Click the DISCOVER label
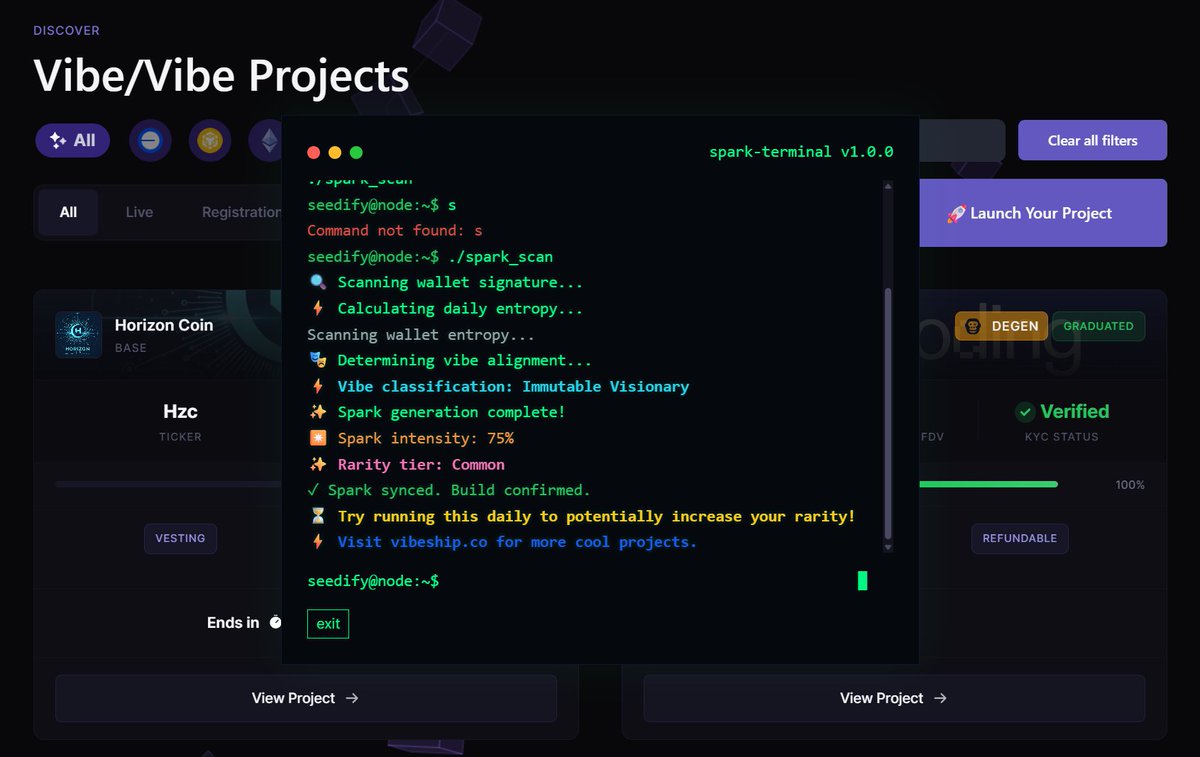 click(x=67, y=30)
